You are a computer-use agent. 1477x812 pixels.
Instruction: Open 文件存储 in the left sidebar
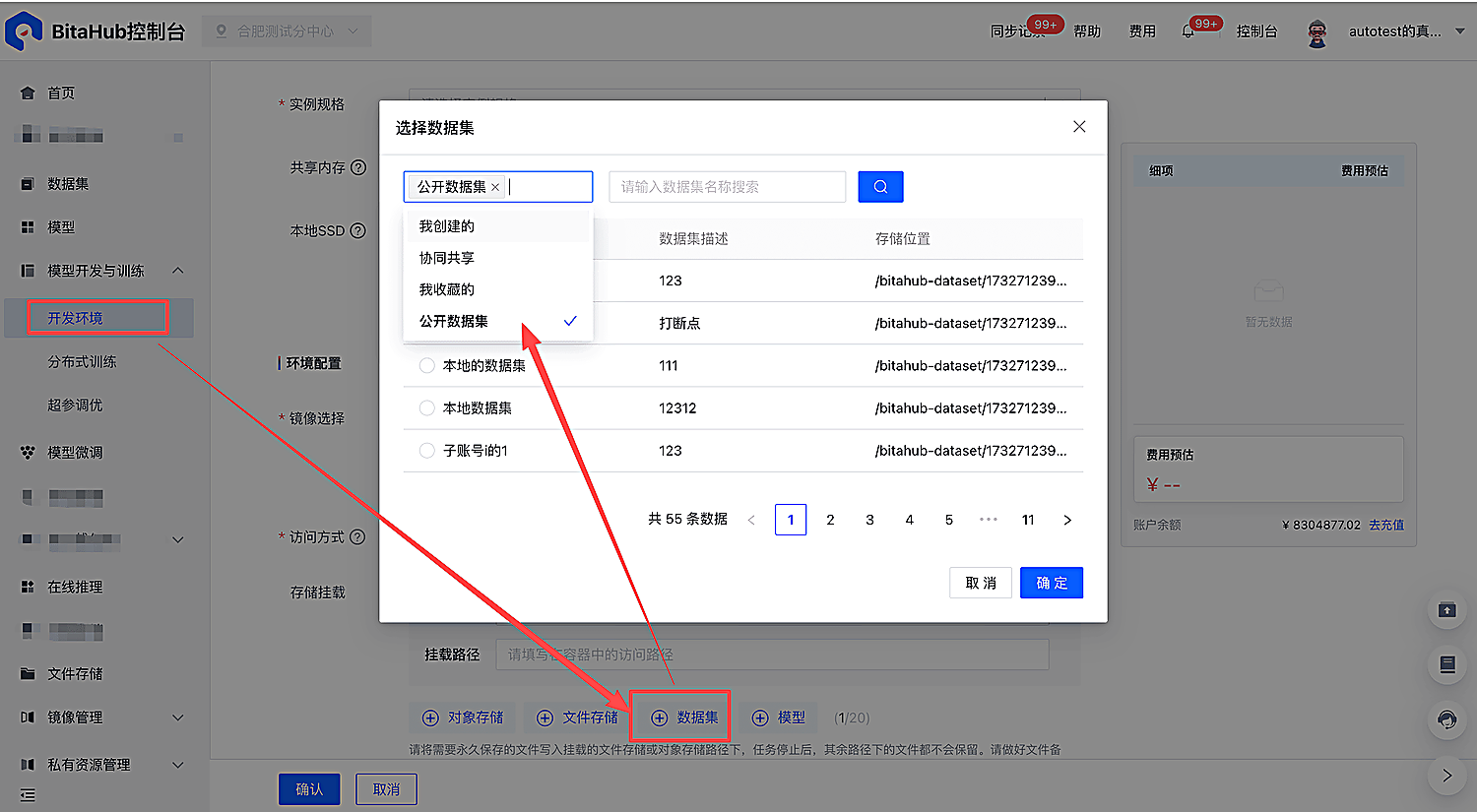pyautogui.click(x=75, y=674)
